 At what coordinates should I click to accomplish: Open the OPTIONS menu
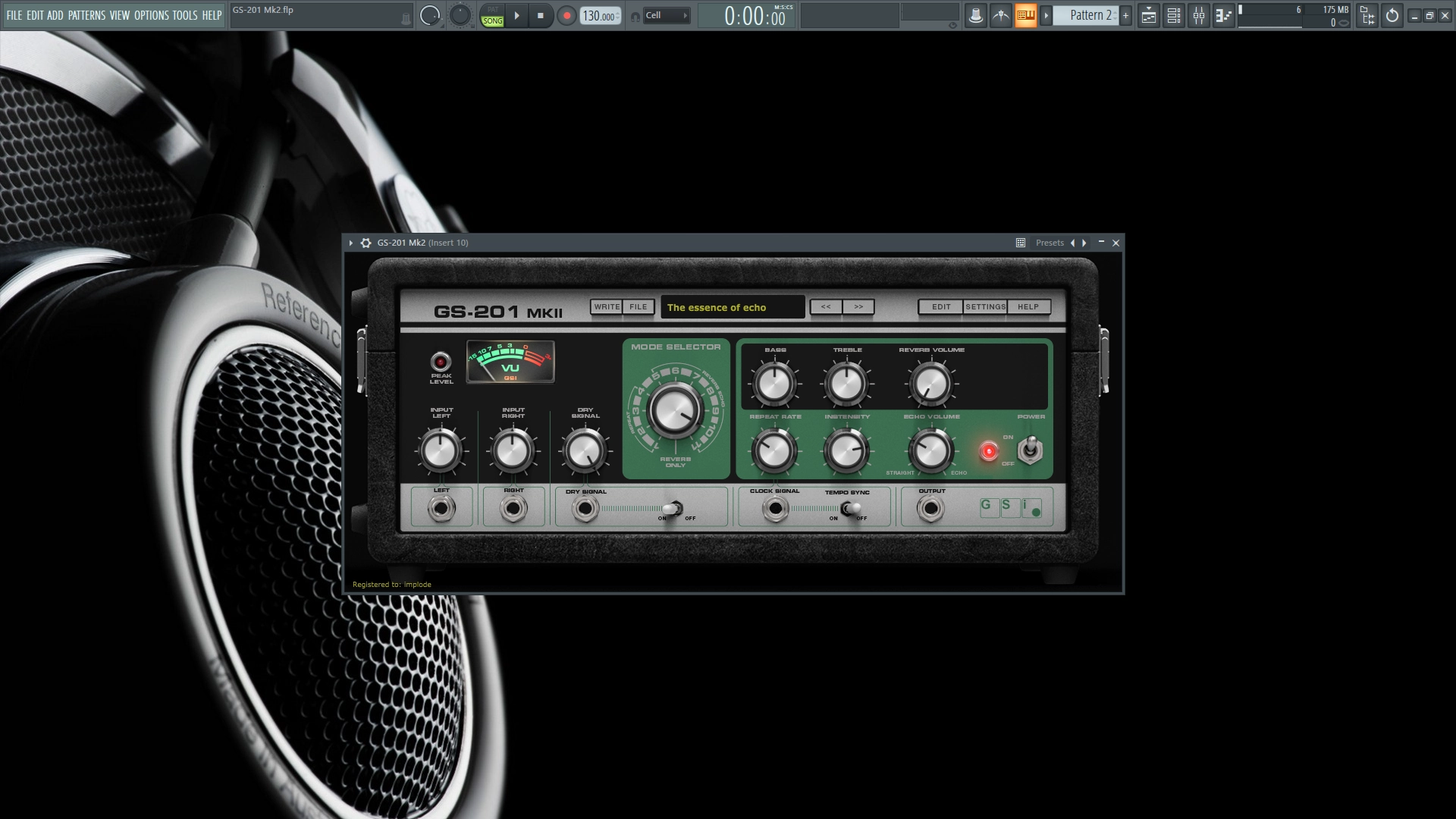(x=152, y=15)
